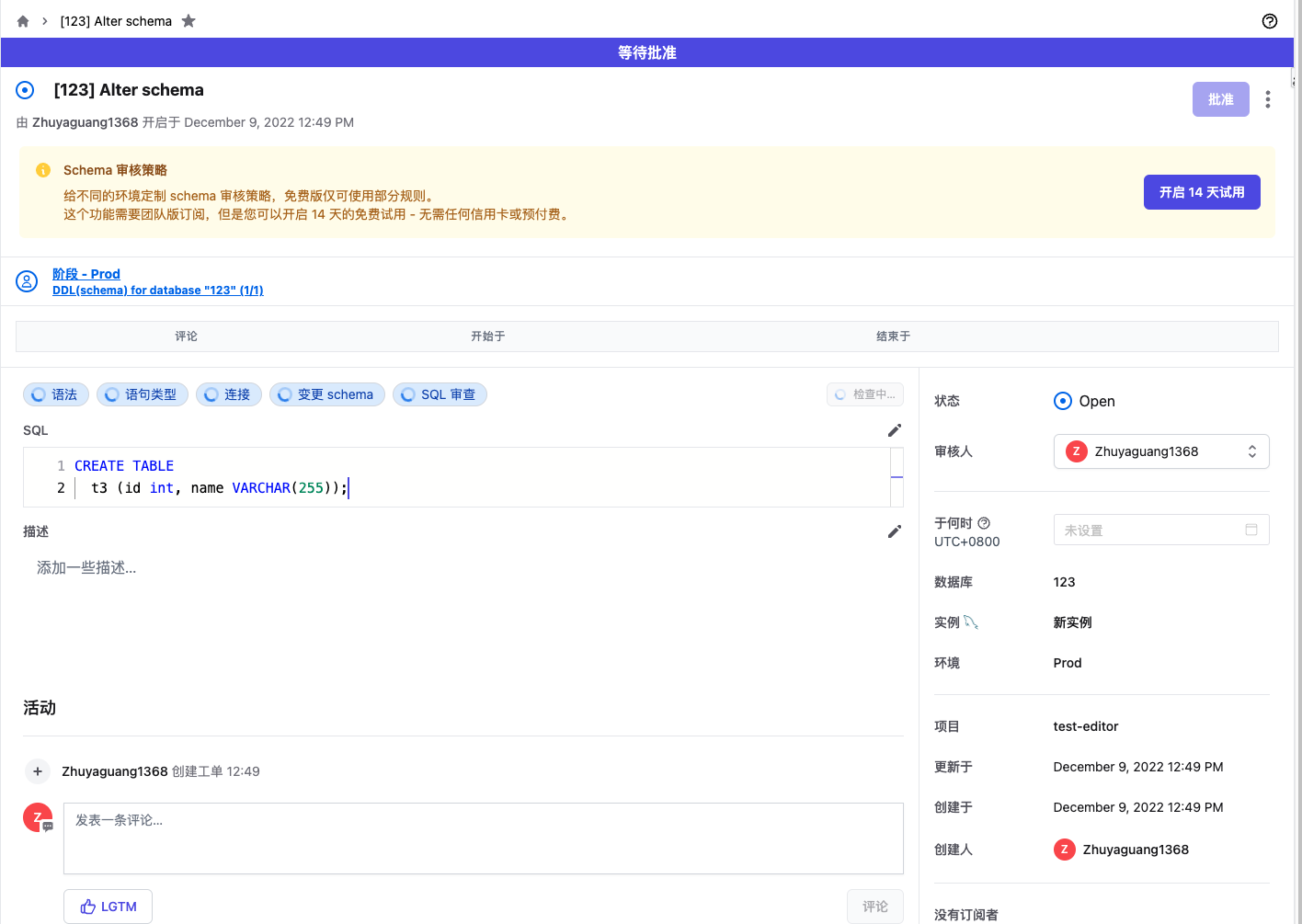This screenshot has height=924, width=1302.
Task: Open the three-dot more actions menu
Action: click(1267, 99)
